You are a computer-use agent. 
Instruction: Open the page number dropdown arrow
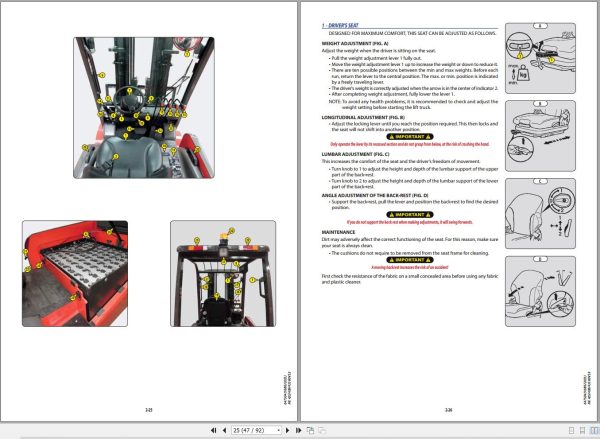pyautogui.click(x=279, y=431)
